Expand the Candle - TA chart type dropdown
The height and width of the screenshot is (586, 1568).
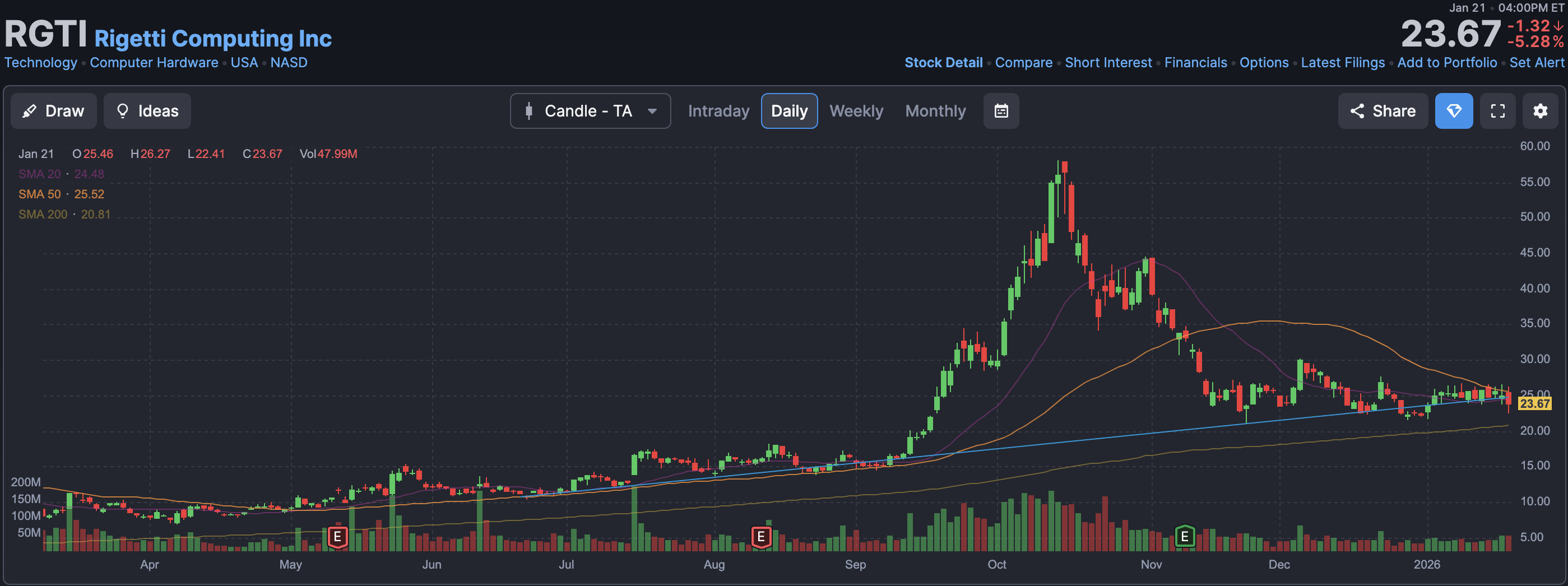click(x=591, y=111)
